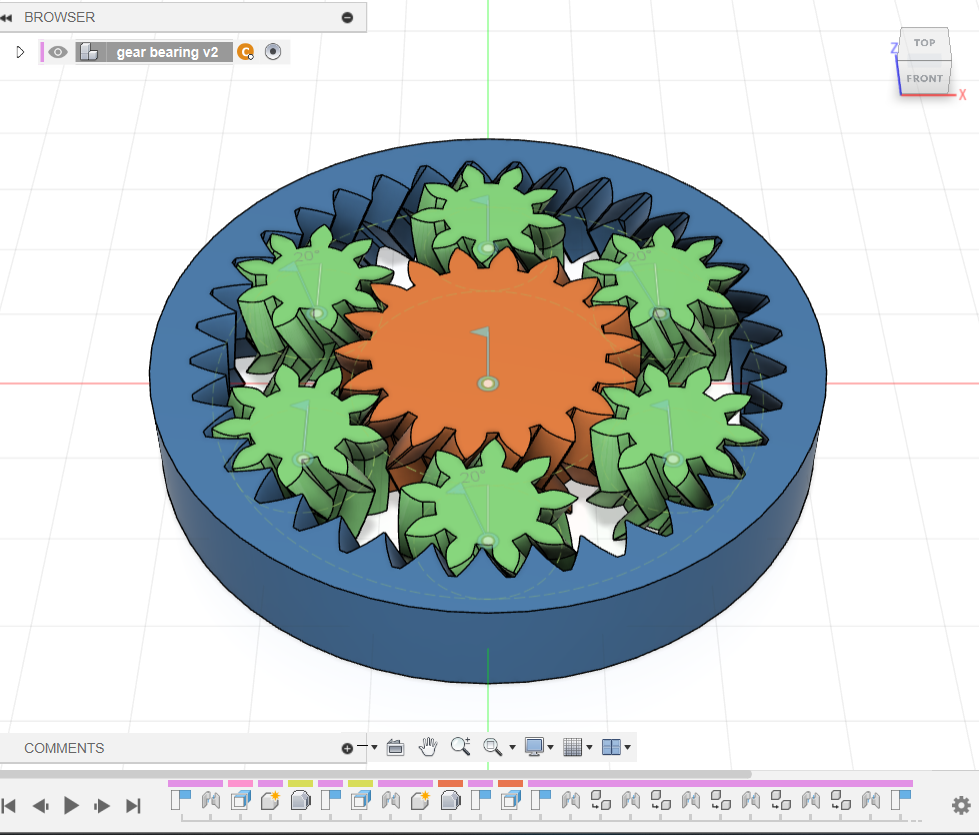Toggle visibility of gear bearing v2

click(x=58, y=52)
